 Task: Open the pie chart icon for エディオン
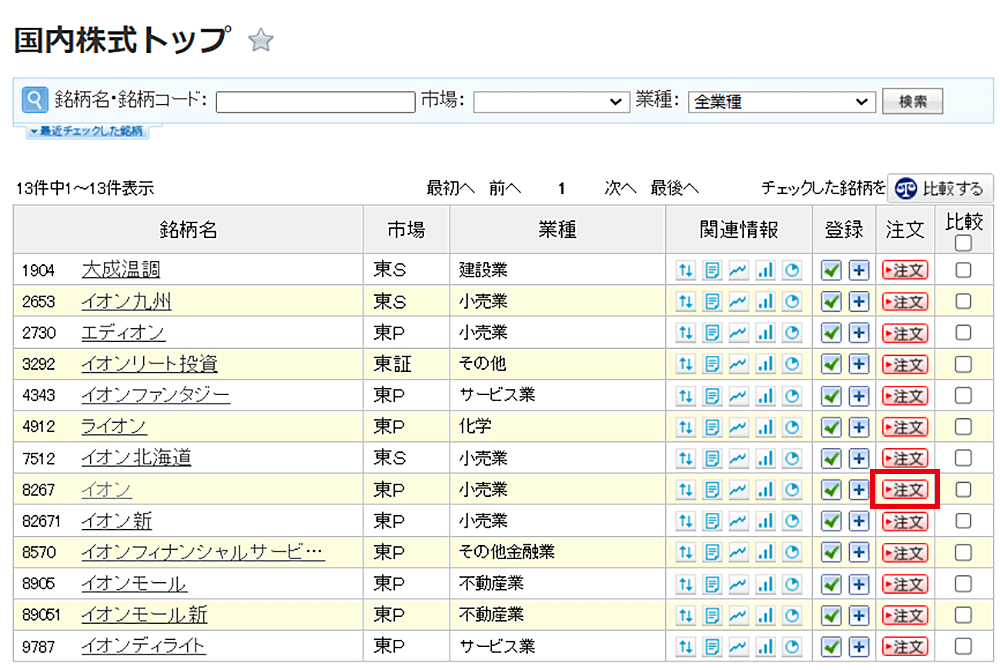click(x=792, y=333)
